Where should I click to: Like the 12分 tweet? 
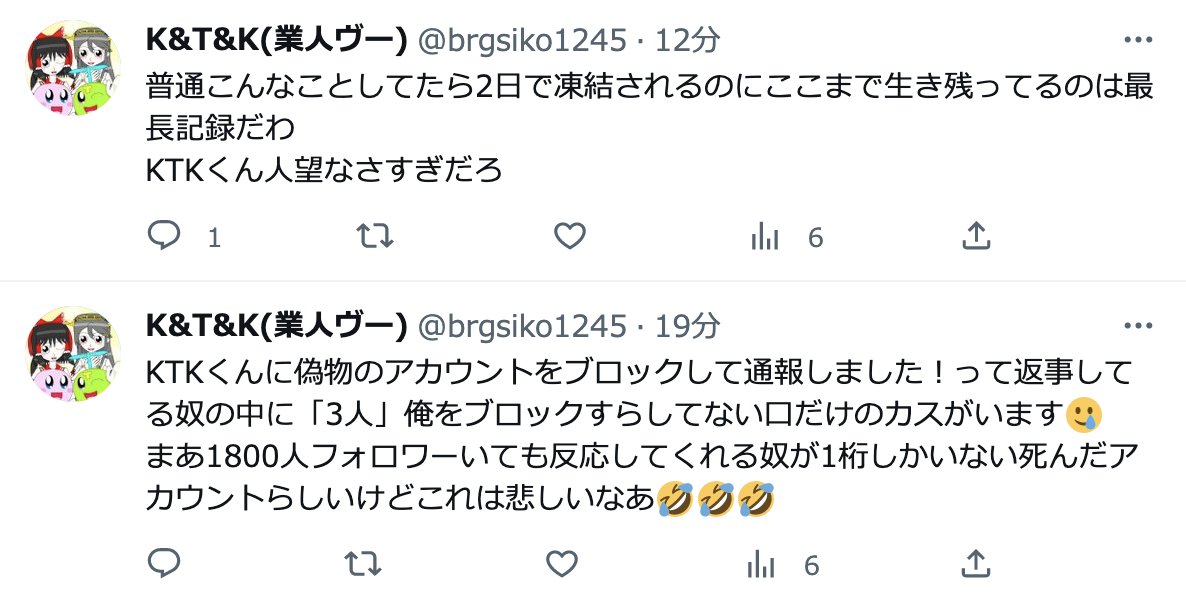[x=570, y=236]
